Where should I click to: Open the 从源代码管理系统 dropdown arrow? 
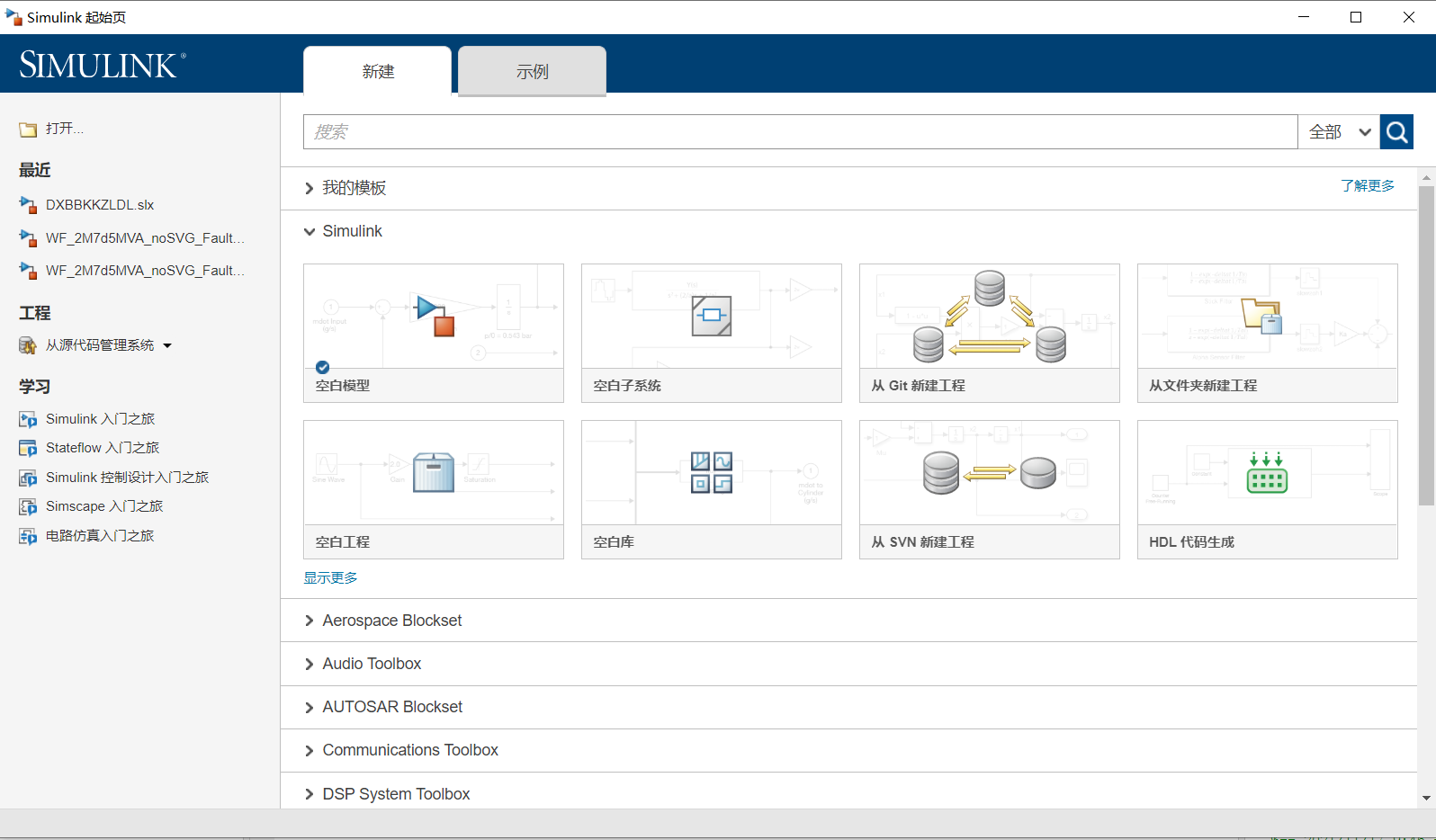tap(167, 345)
